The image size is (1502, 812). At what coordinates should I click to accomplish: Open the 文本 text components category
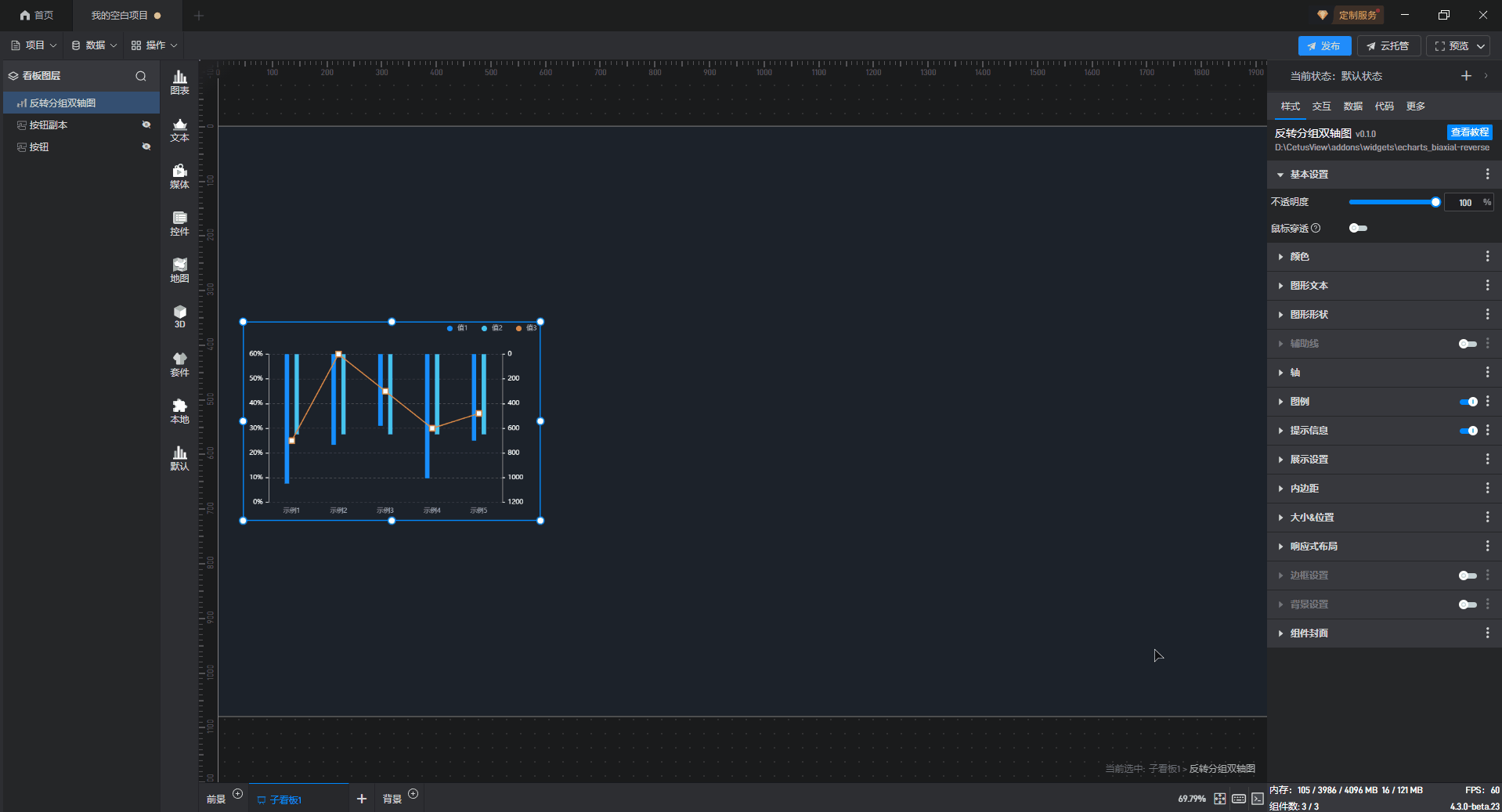point(179,129)
